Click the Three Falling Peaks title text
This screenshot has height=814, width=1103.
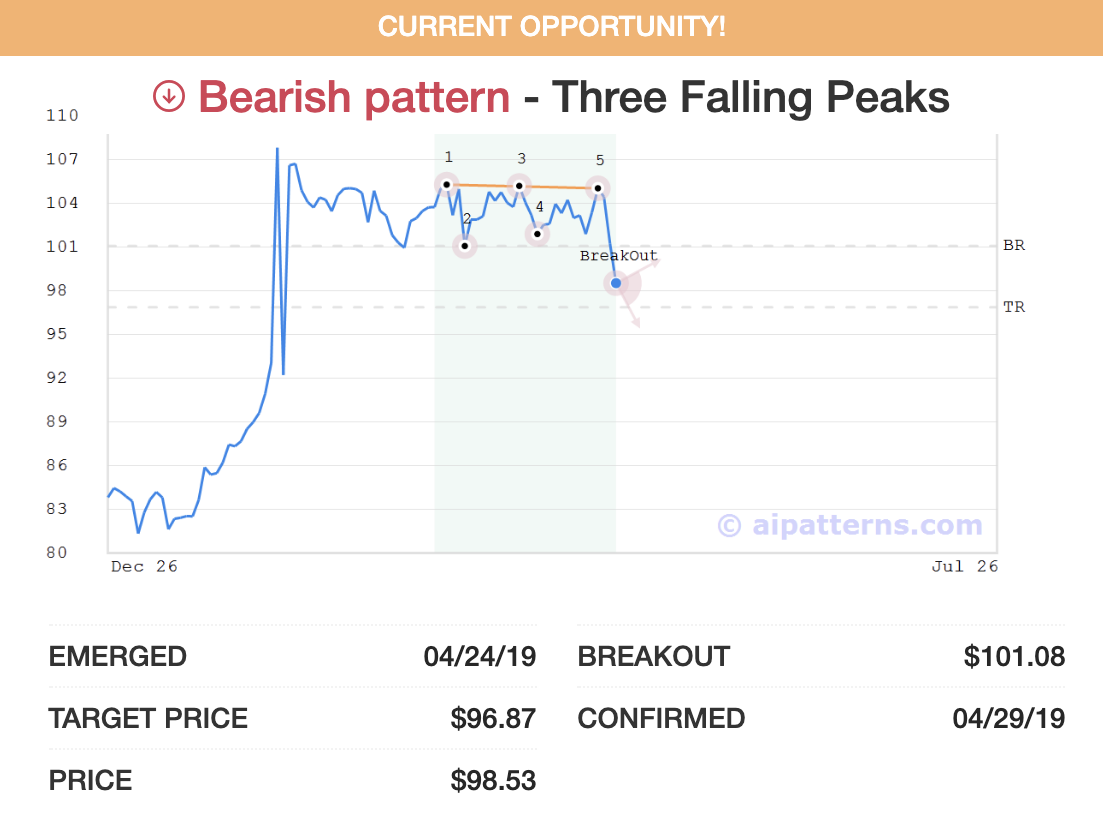[750, 98]
